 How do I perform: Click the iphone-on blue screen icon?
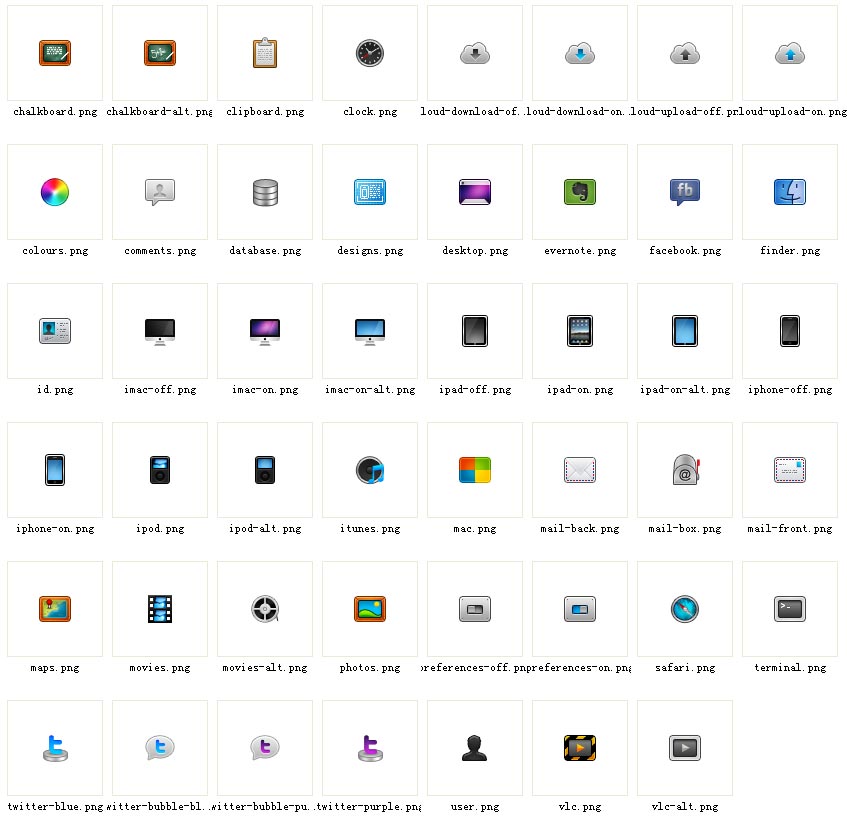[55, 470]
